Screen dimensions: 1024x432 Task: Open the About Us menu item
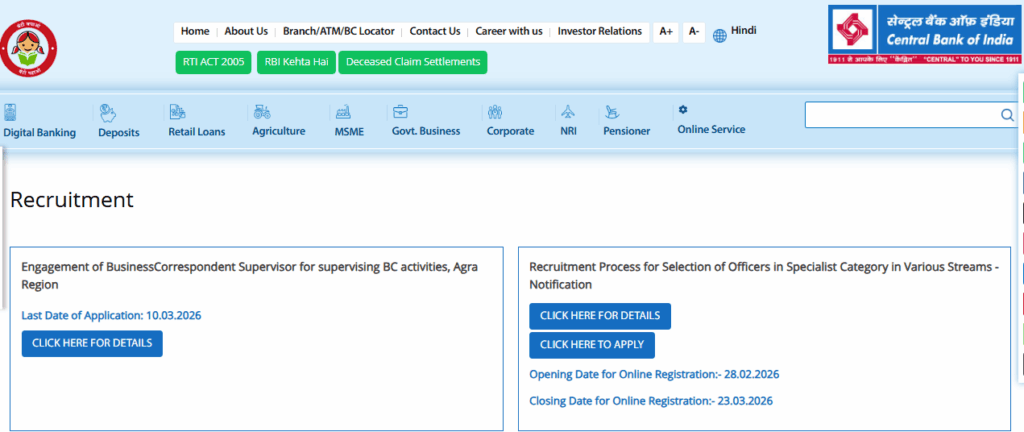pyautogui.click(x=246, y=32)
